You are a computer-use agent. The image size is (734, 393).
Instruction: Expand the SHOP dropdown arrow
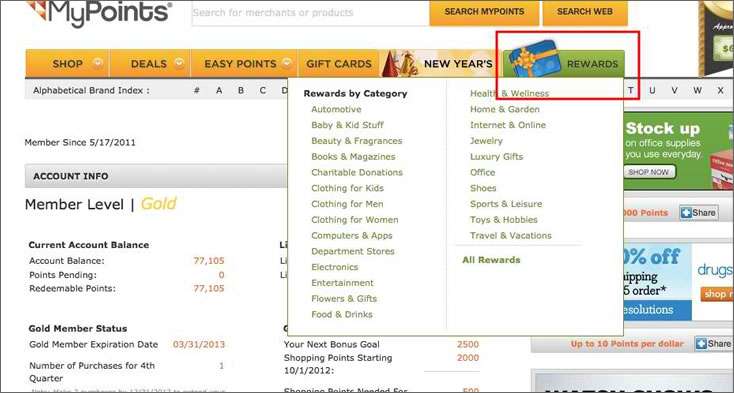click(97, 63)
